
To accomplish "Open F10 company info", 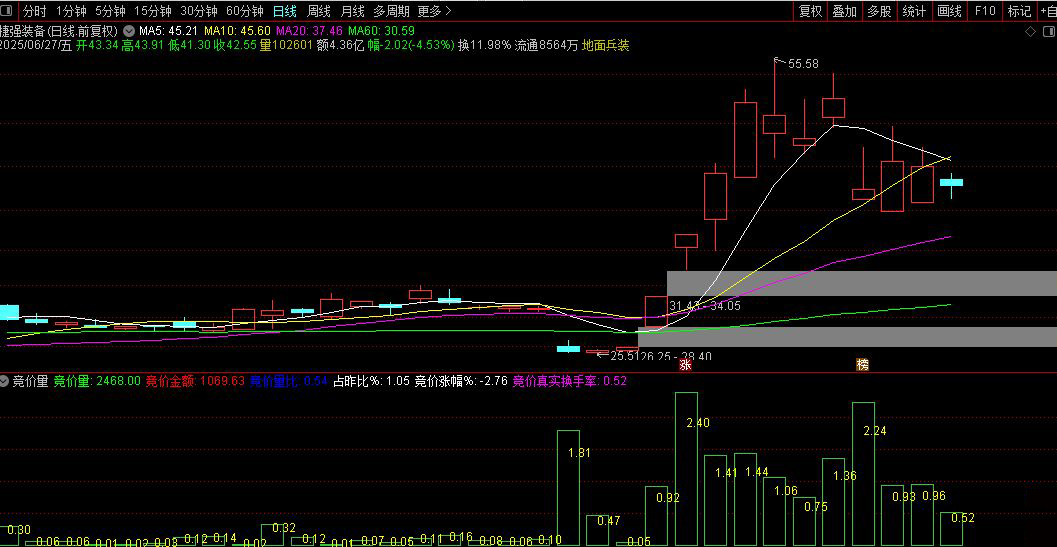I will pos(985,11).
